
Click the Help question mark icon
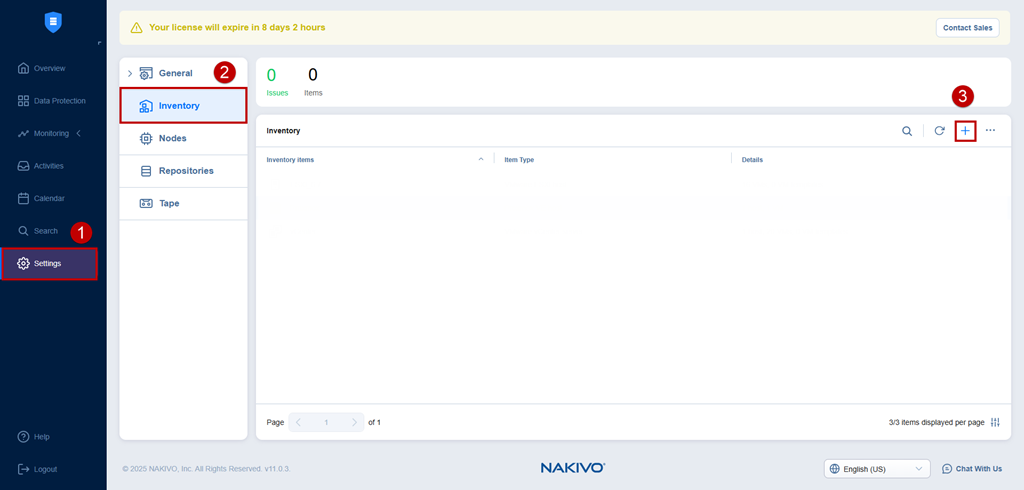tap(24, 436)
